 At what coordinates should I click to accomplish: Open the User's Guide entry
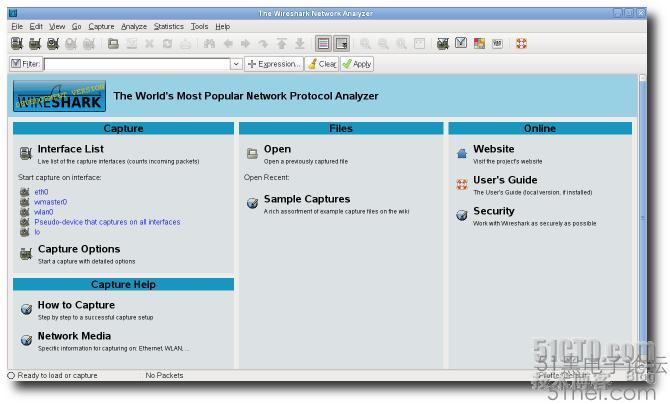[505, 180]
